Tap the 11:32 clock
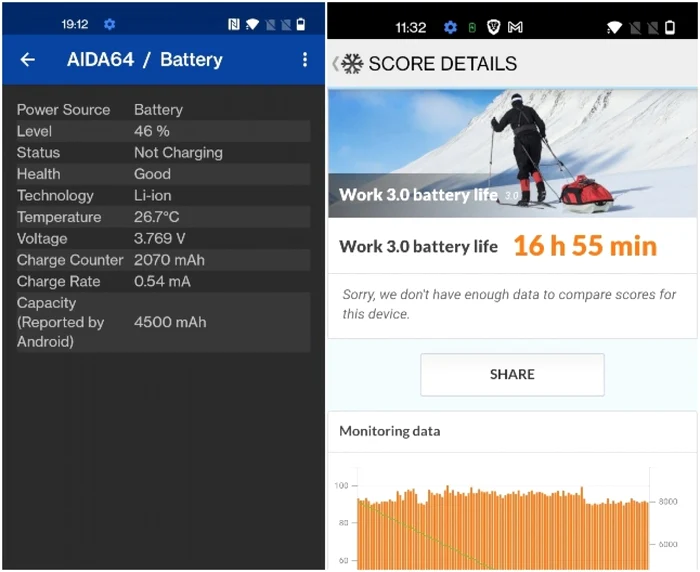The width and height of the screenshot is (700, 572). pos(410,28)
